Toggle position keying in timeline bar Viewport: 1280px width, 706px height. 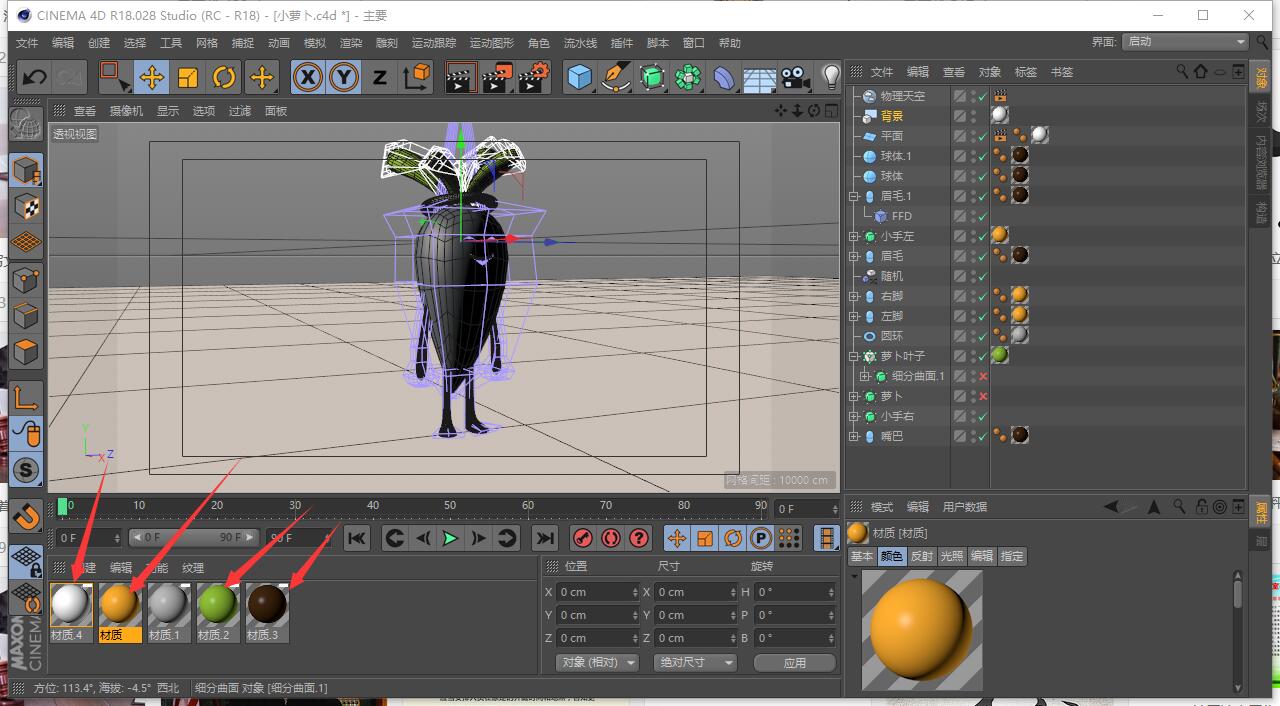point(677,538)
